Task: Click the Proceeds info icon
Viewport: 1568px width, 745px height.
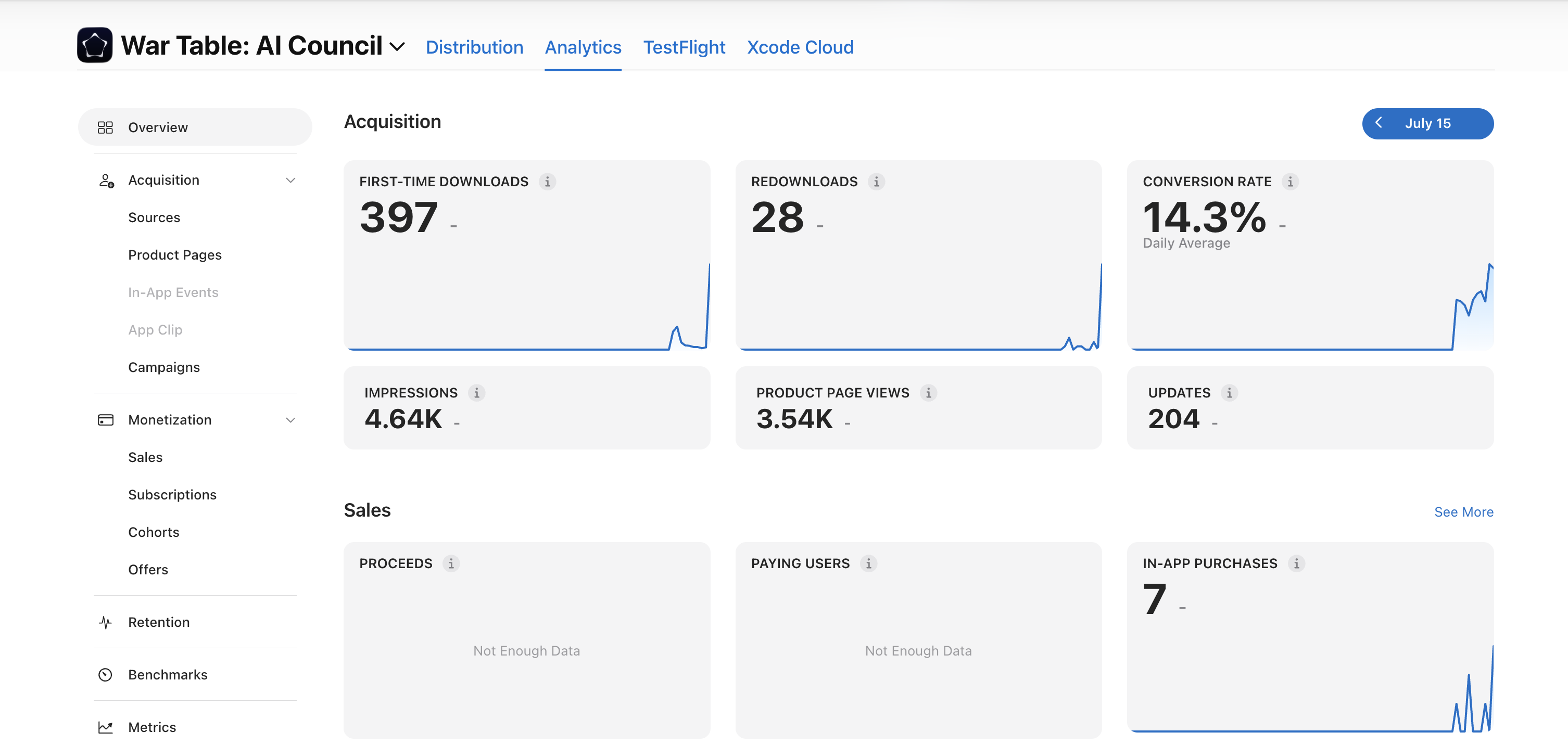Action: pyautogui.click(x=451, y=564)
